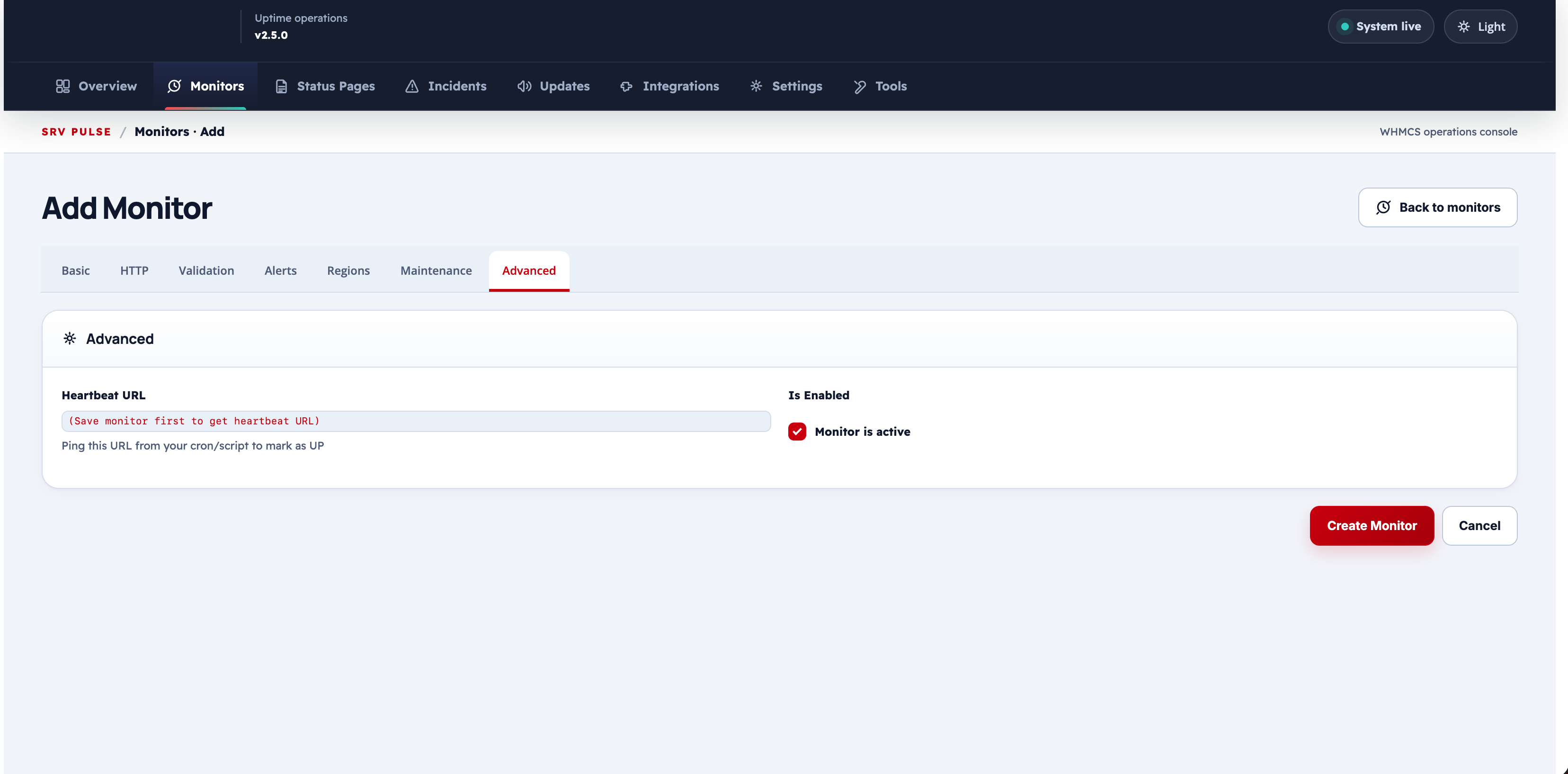Open Overview in the navigation bar
The image size is (1568, 774).
(x=96, y=86)
